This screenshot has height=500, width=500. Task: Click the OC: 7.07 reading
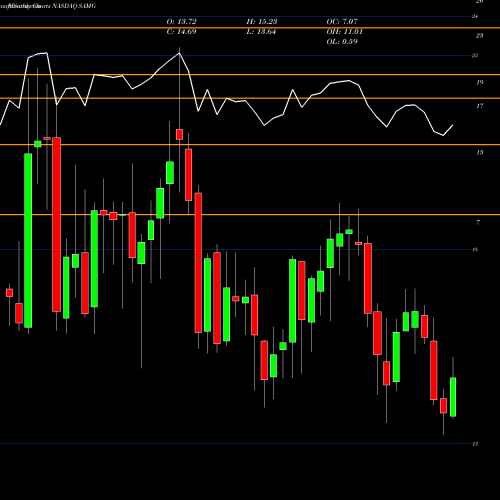point(342,22)
